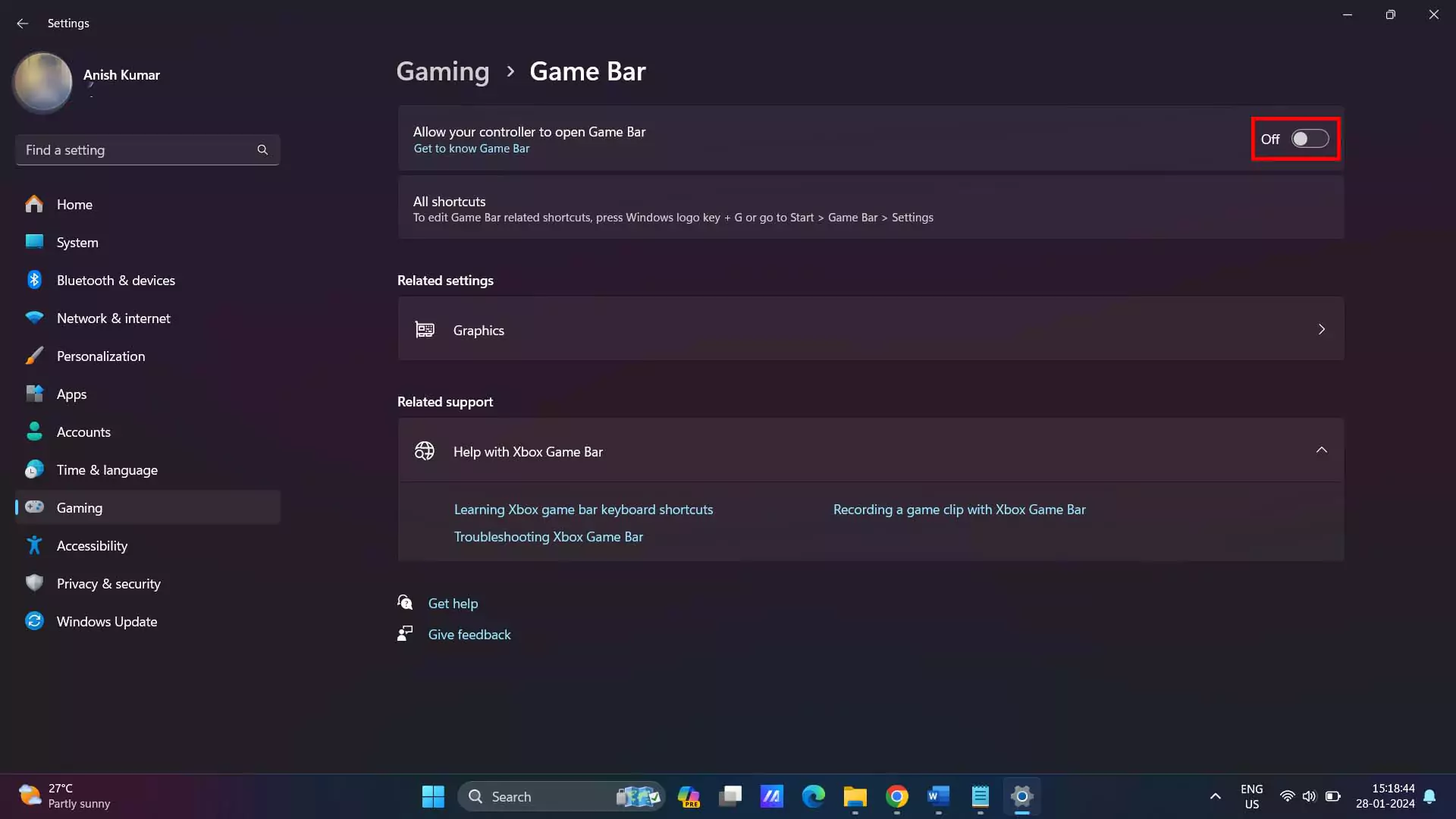
Task: Click the volume speaker icon
Action: [x=1309, y=796]
